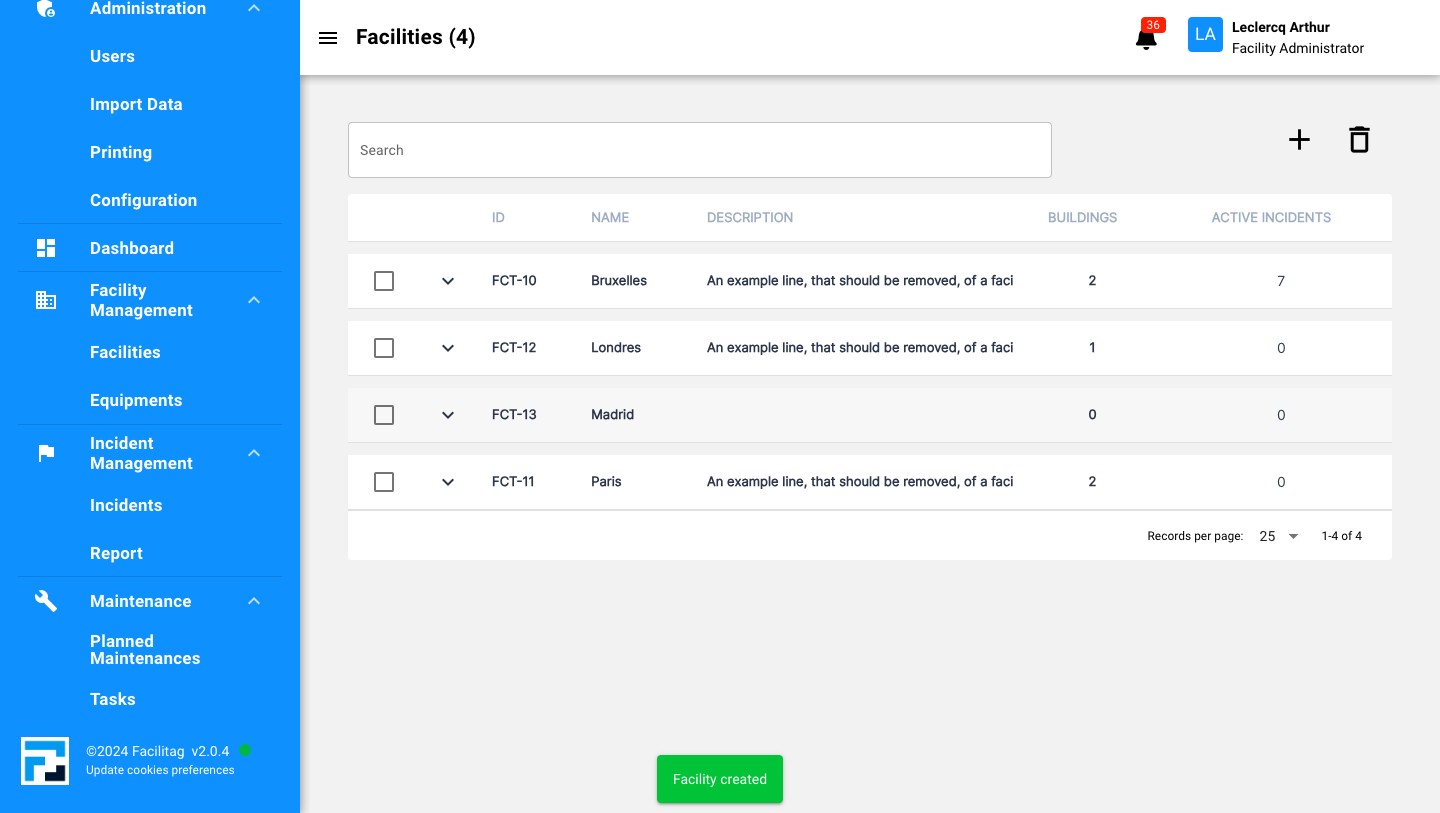1440x813 pixels.
Task: Select the Bruxelles facility checkbox
Action: (384, 281)
